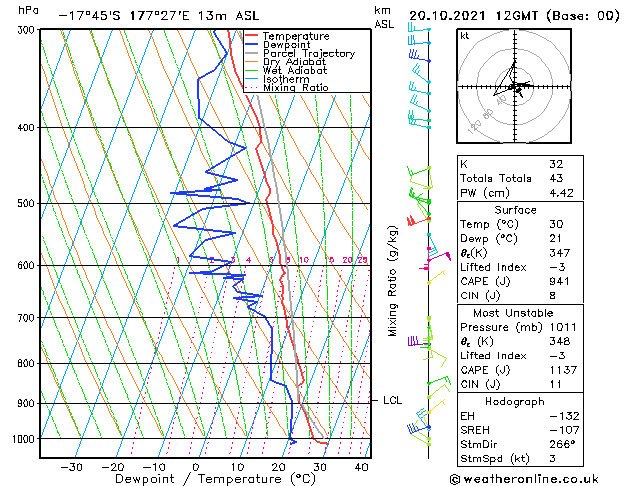Click the Pressure (mb) value 1011

[x=563, y=327]
